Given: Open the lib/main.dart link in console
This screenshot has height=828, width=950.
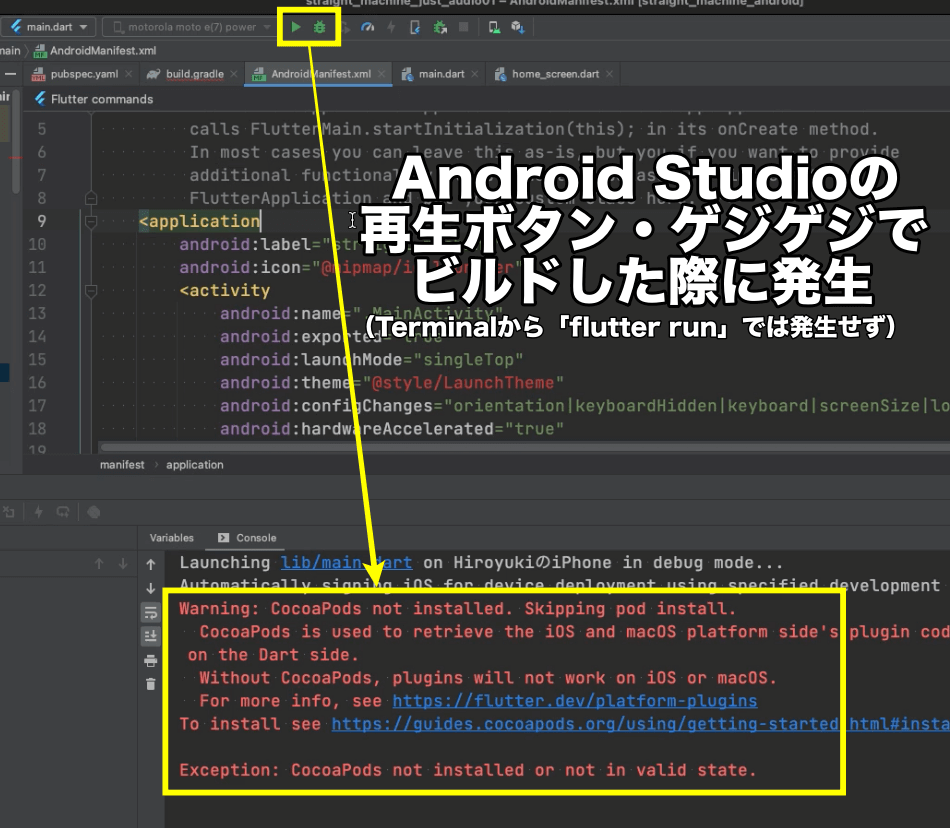Looking at the screenshot, I should tap(347, 563).
